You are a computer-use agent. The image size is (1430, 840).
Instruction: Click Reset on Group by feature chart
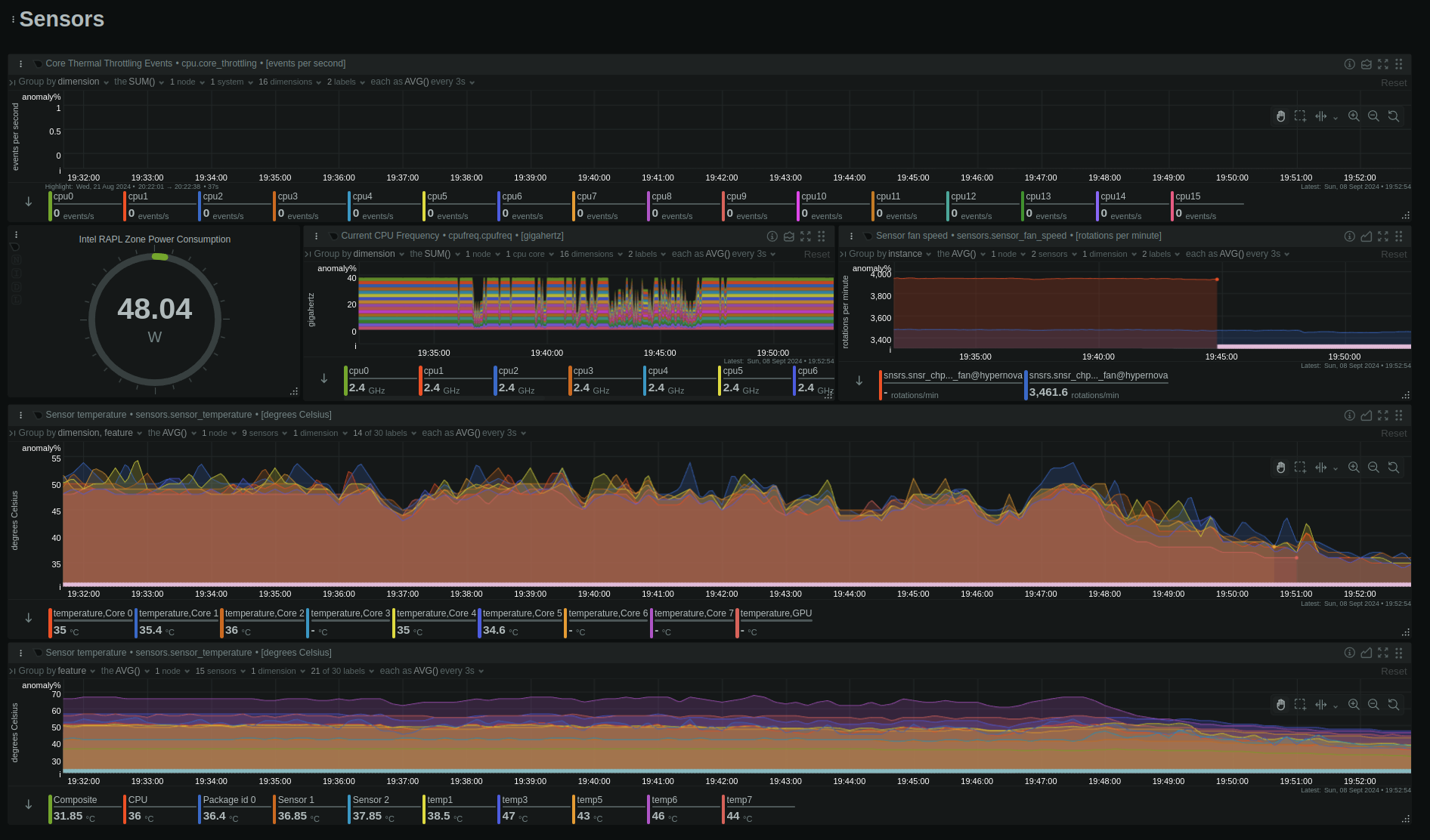(x=1394, y=672)
